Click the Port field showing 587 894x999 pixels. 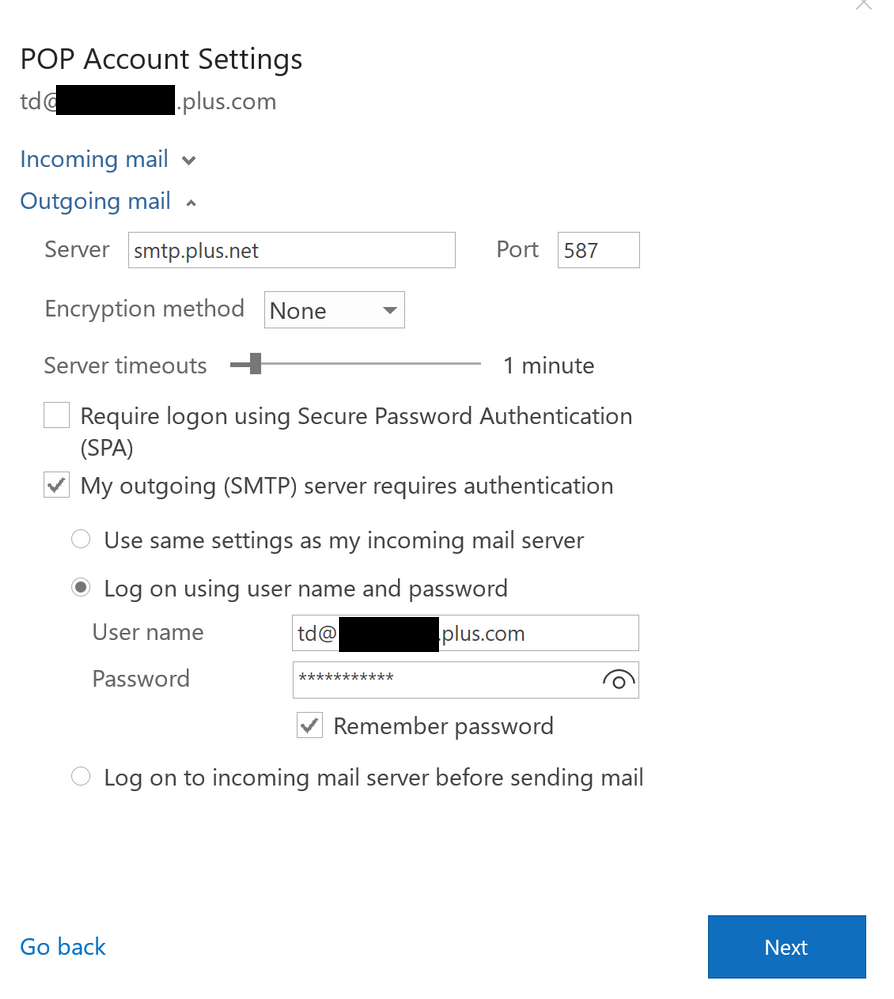[597, 250]
